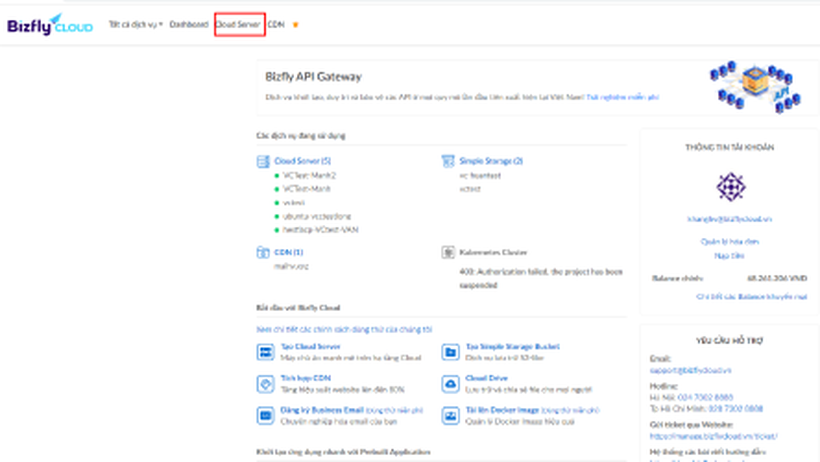Image resolution: width=820 pixels, height=462 pixels.
Task: Click the Tạo Cloud Server icon
Action: [x=266, y=352]
